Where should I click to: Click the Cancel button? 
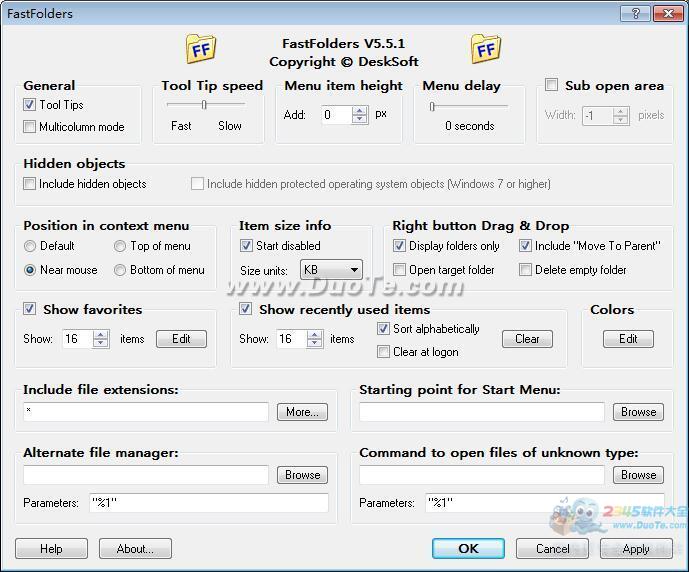(x=552, y=549)
